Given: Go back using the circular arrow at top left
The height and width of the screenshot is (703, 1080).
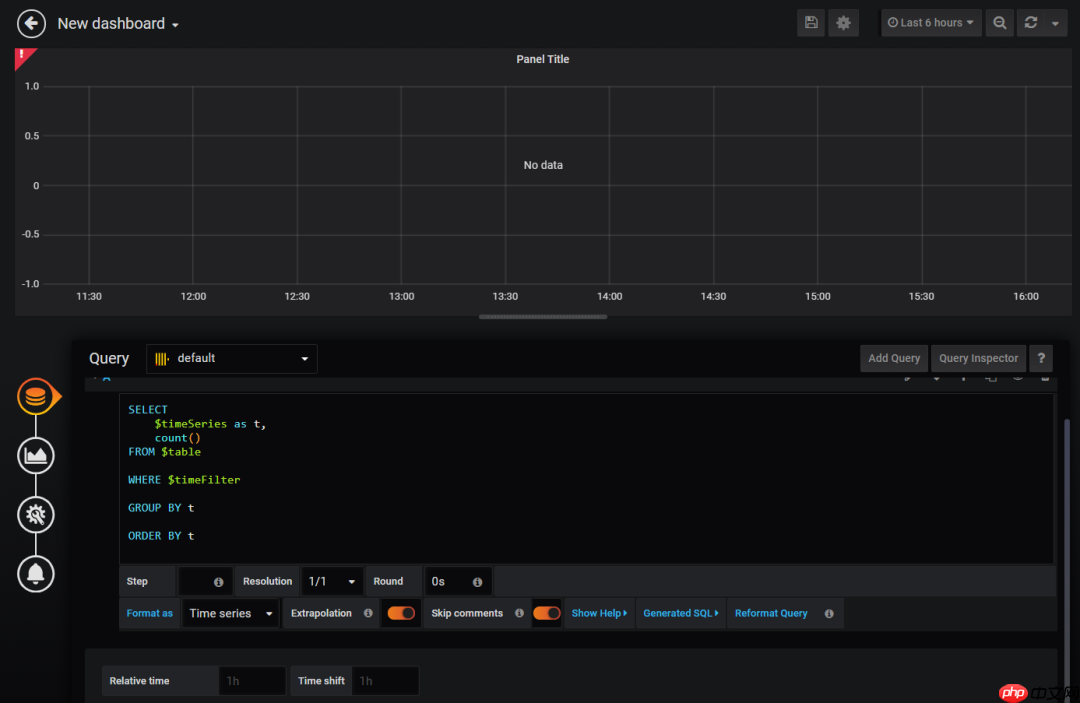Looking at the screenshot, I should pos(30,23).
